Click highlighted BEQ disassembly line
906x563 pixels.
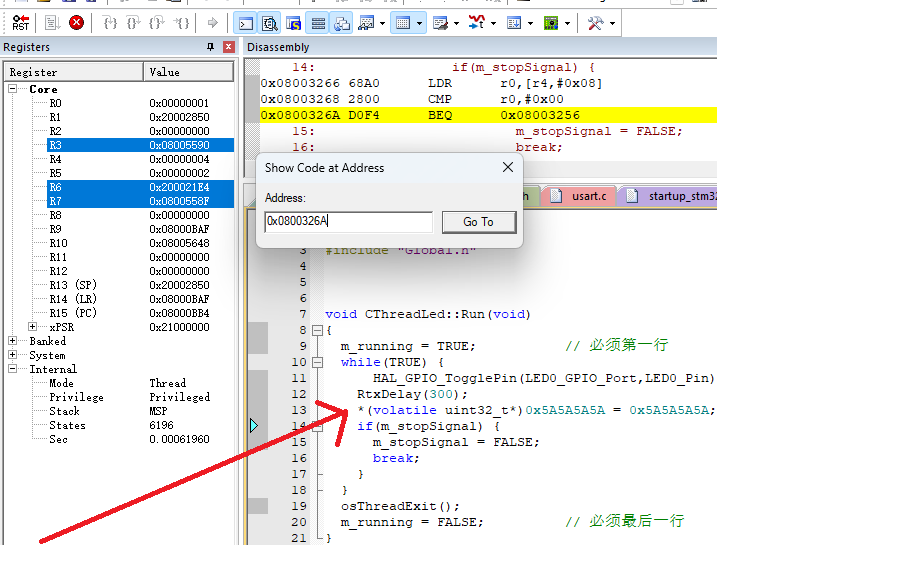(x=488, y=115)
